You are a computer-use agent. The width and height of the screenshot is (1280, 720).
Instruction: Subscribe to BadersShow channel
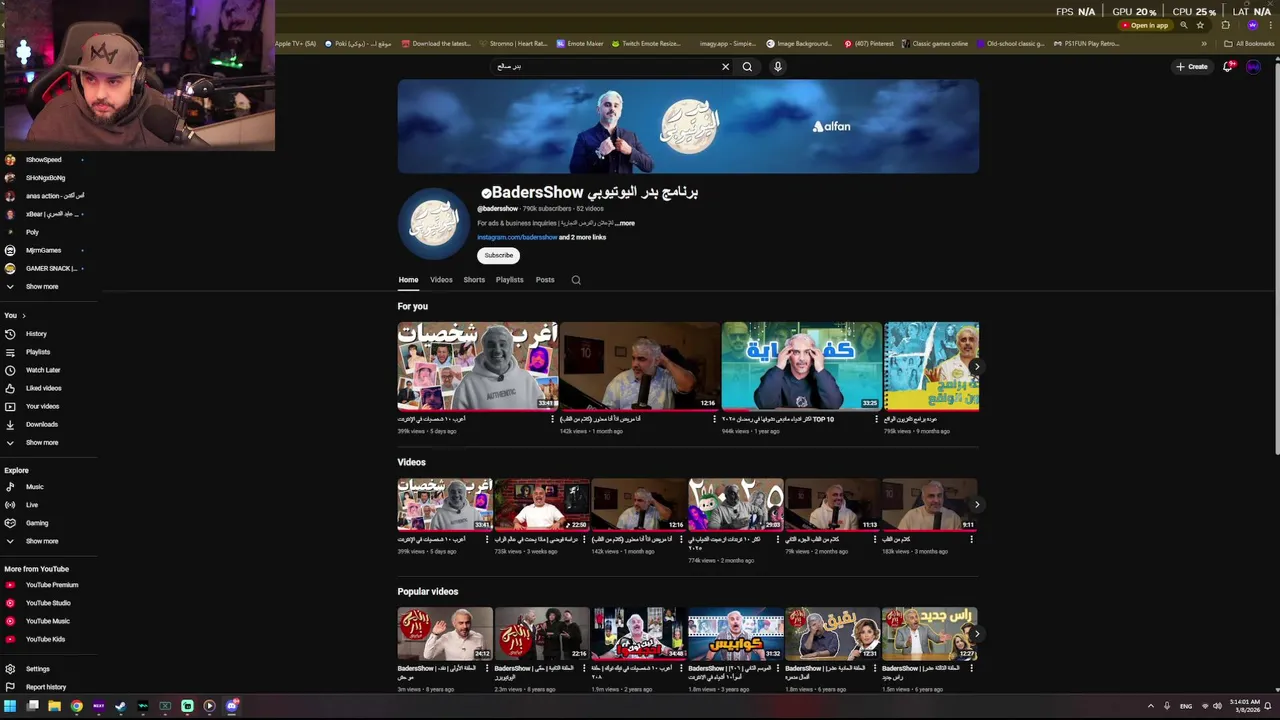(x=498, y=255)
